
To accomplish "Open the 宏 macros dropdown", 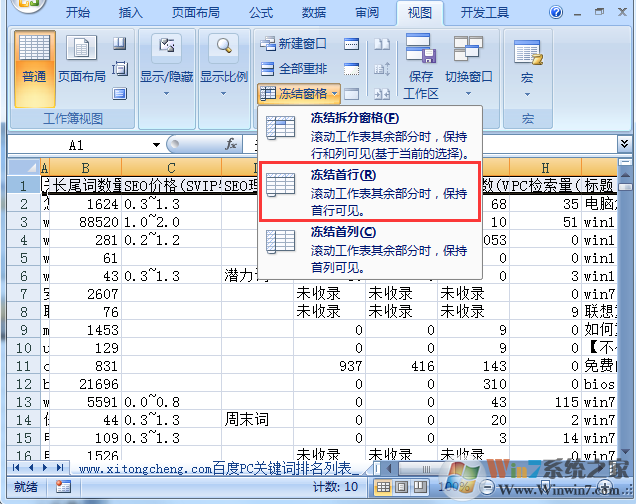I will pyautogui.click(x=527, y=66).
